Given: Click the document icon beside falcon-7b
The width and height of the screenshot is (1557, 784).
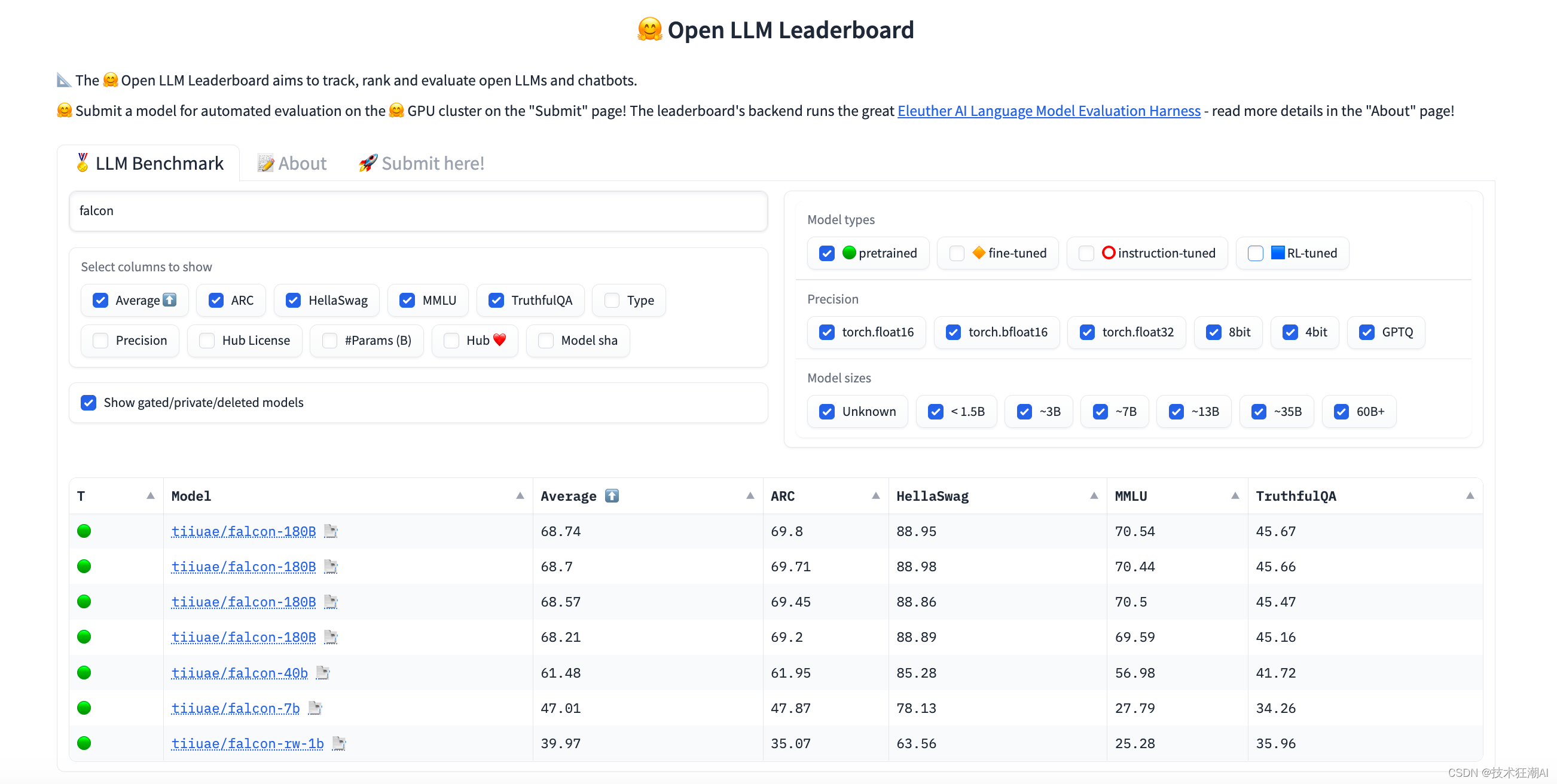Looking at the screenshot, I should (315, 708).
